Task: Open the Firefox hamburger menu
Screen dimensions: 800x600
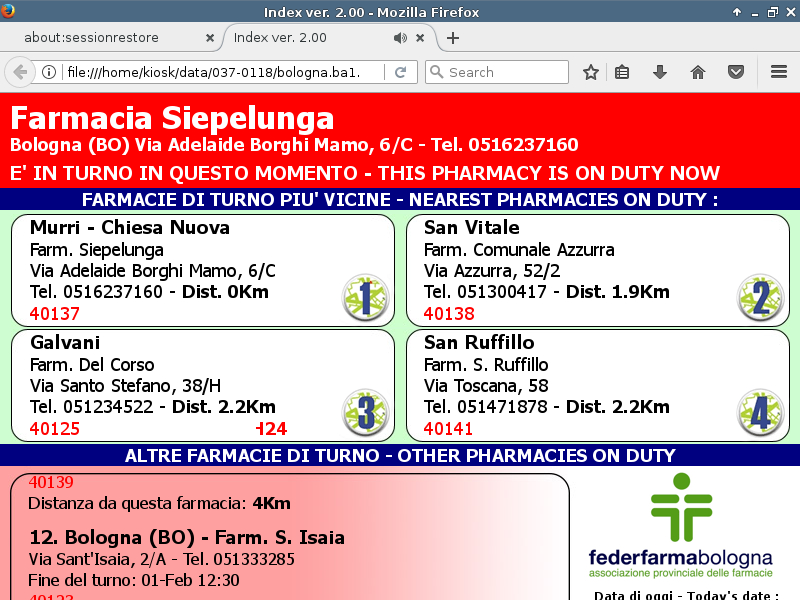Action: tap(779, 72)
